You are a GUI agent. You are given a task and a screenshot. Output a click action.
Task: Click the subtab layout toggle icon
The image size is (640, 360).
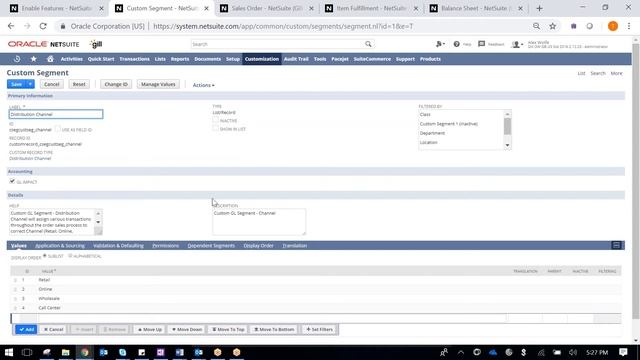(616, 245)
